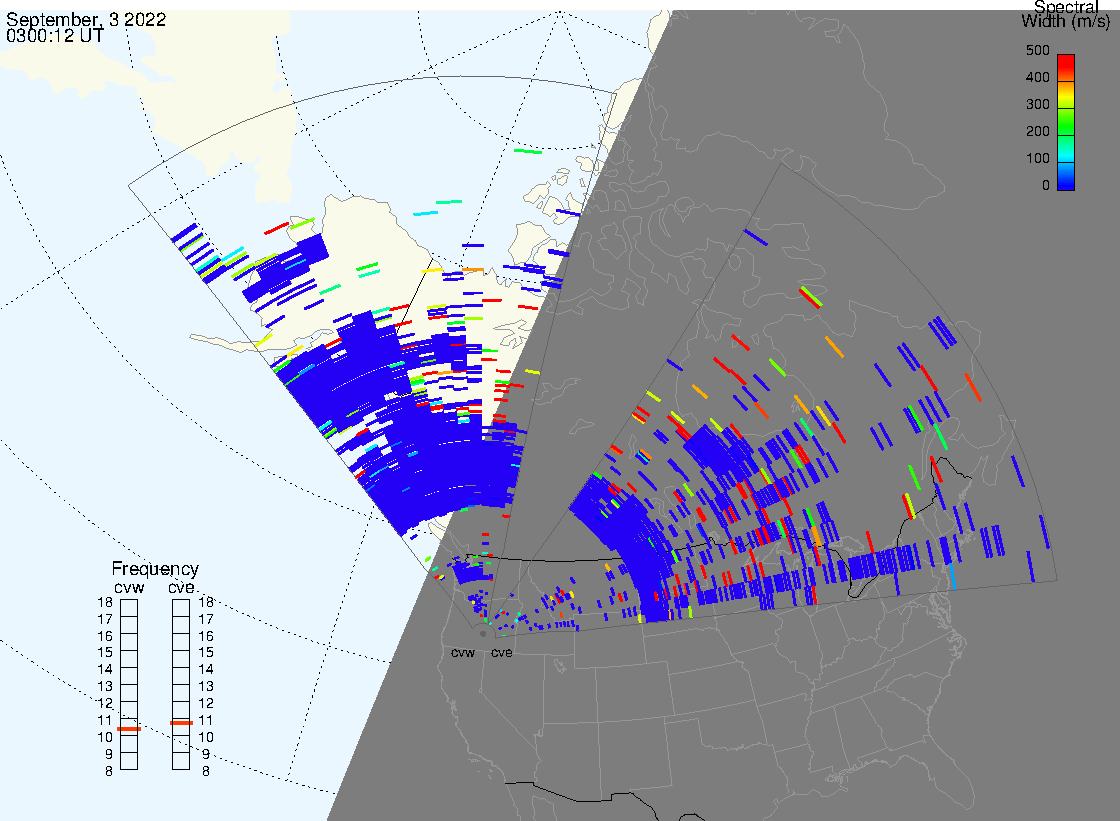
Task: Click the time stamp '0300:12 UT'
Action: tap(55, 36)
